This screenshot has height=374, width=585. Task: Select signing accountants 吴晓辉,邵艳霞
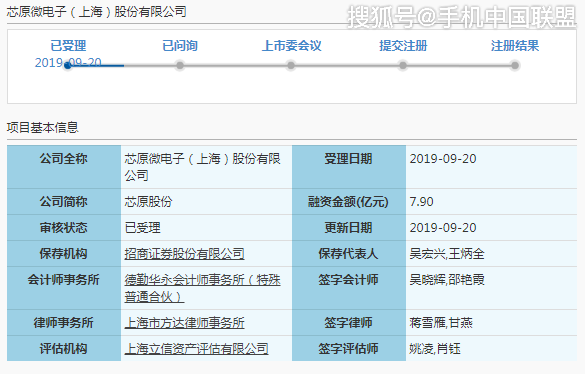(x=447, y=280)
